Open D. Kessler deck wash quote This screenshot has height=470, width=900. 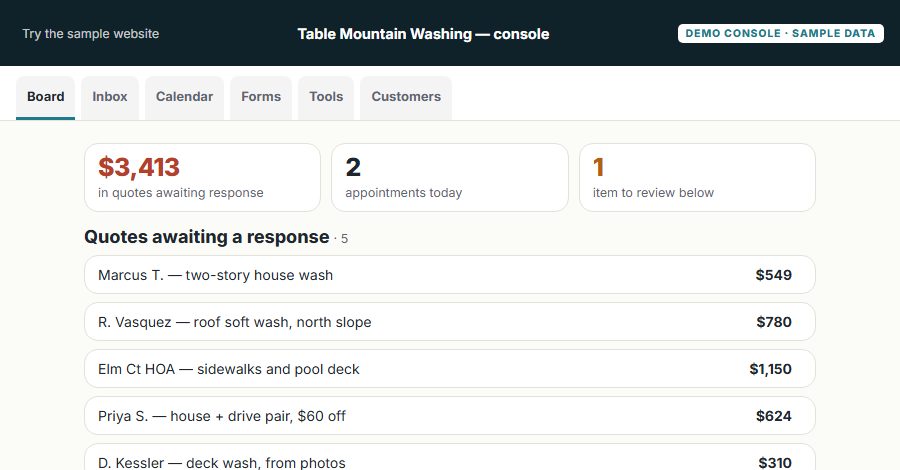pyautogui.click(x=450, y=457)
